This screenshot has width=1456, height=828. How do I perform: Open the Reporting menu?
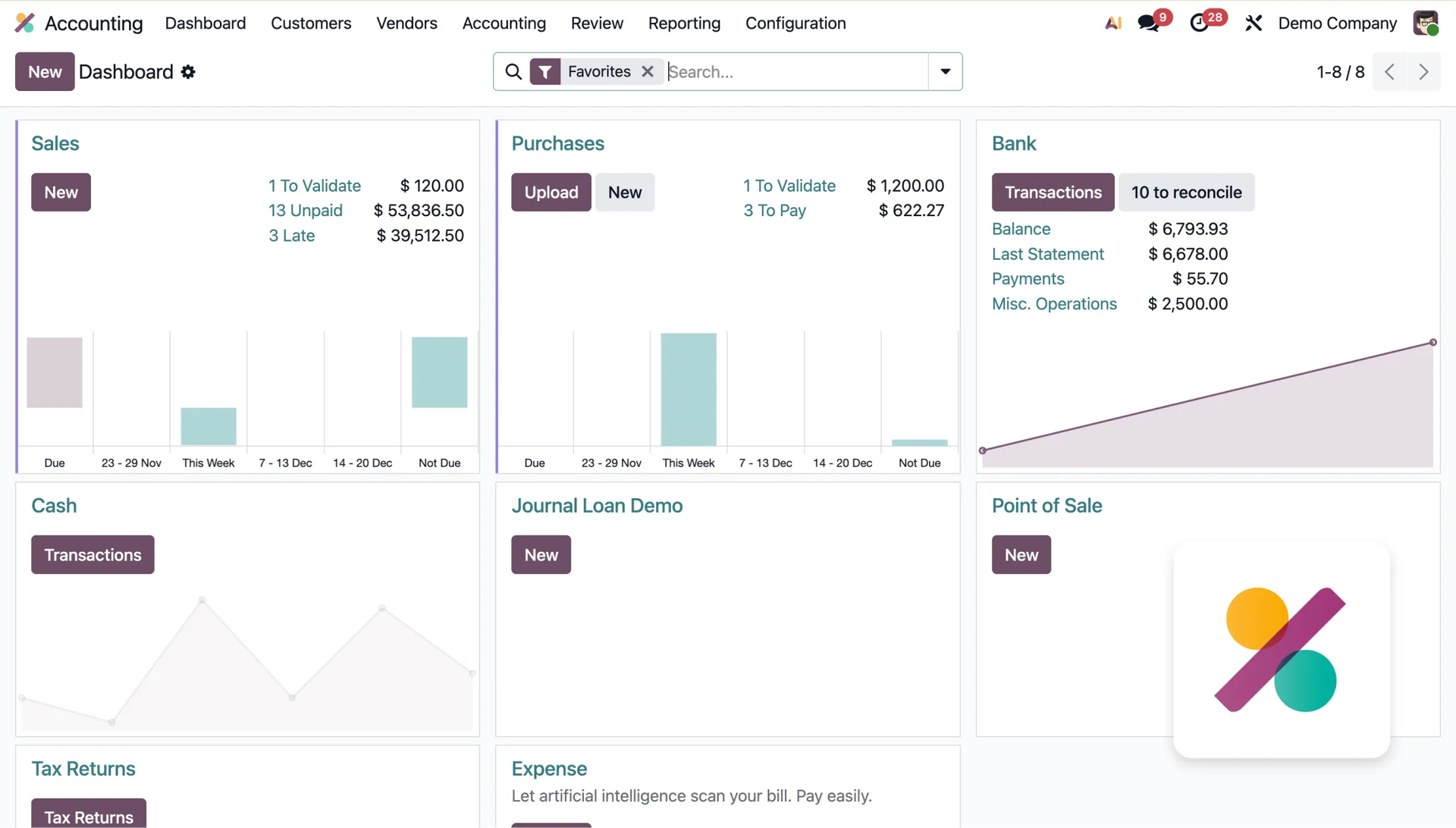click(x=684, y=24)
